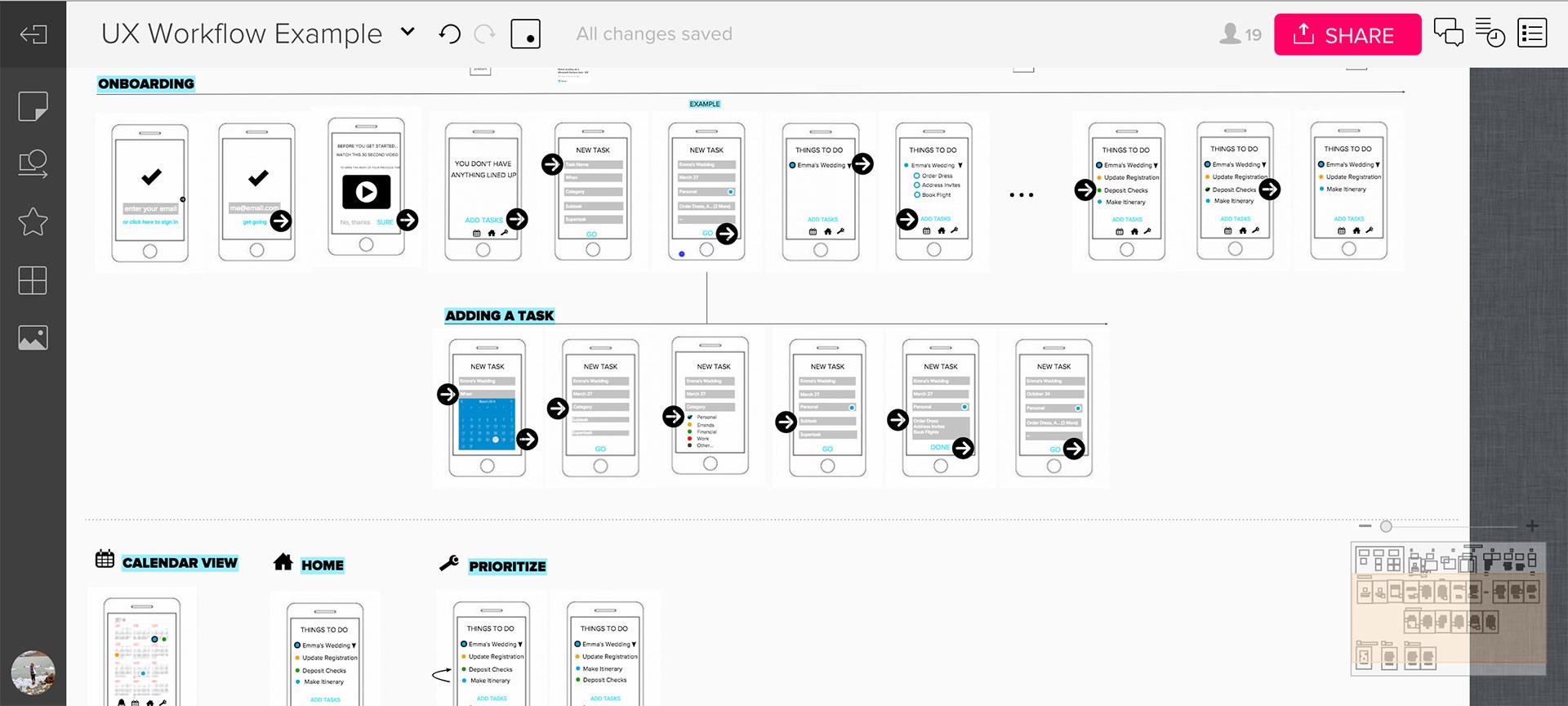Click the exit arrow icon beside the title
This screenshot has height=706, width=1568.
pyautogui.click(x=33, y=34)
